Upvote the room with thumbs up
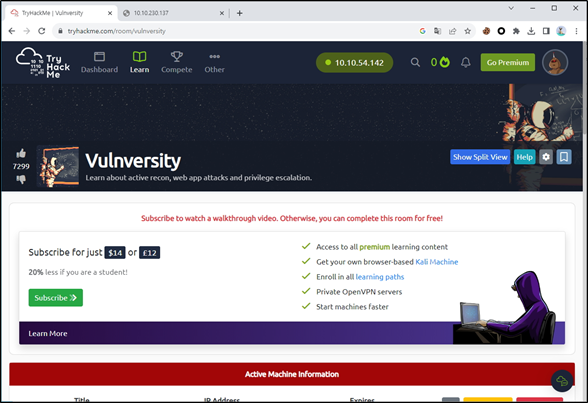This screenshot has height=403, width=588. (x=21, y=153)
